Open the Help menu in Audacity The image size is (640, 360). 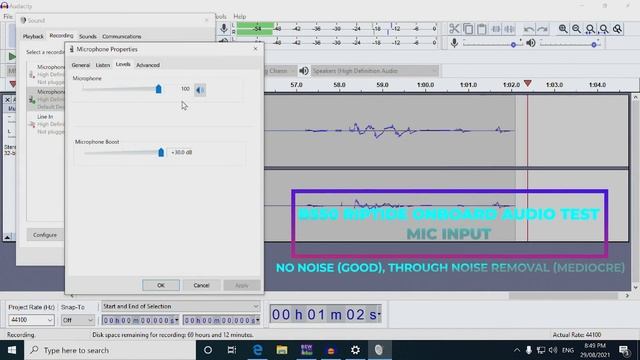240,16
